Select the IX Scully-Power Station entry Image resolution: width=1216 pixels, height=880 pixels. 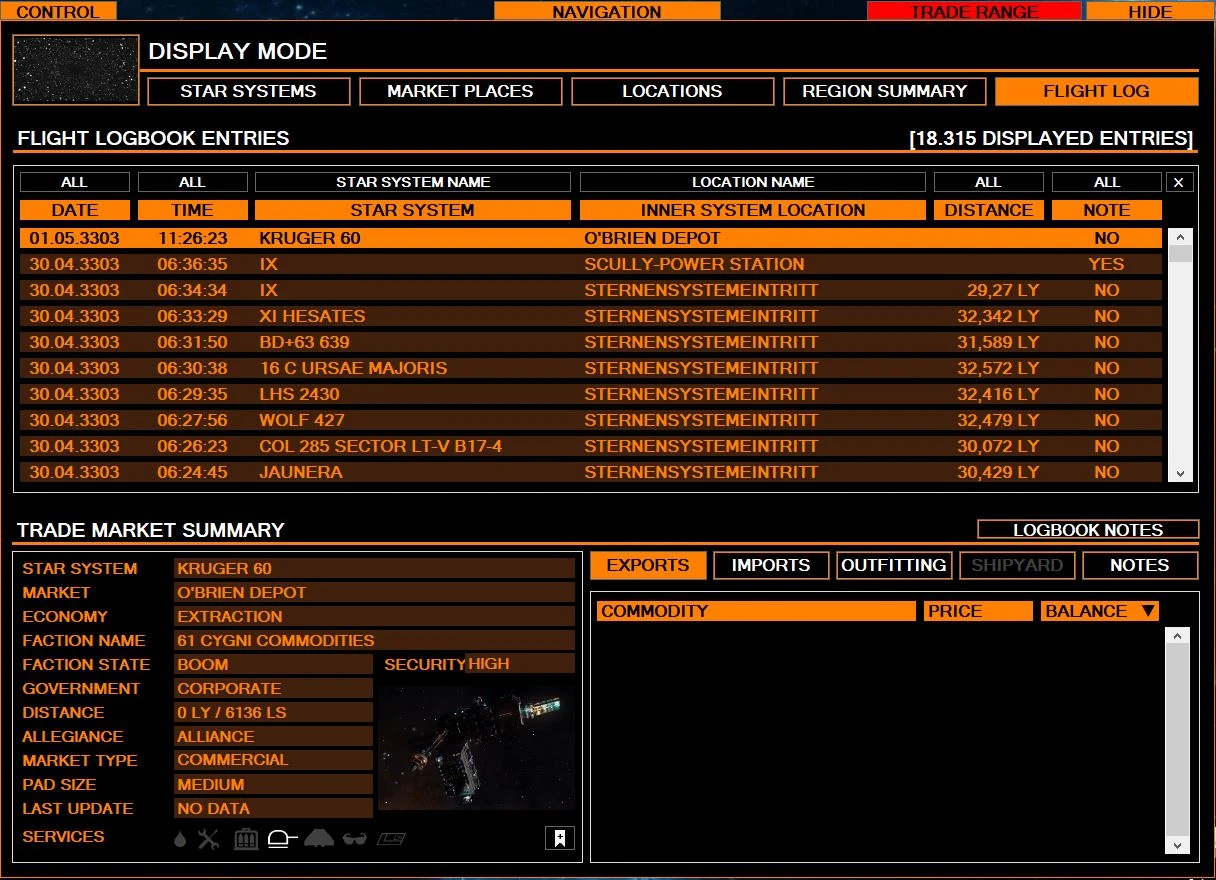[x=591, y=264]
